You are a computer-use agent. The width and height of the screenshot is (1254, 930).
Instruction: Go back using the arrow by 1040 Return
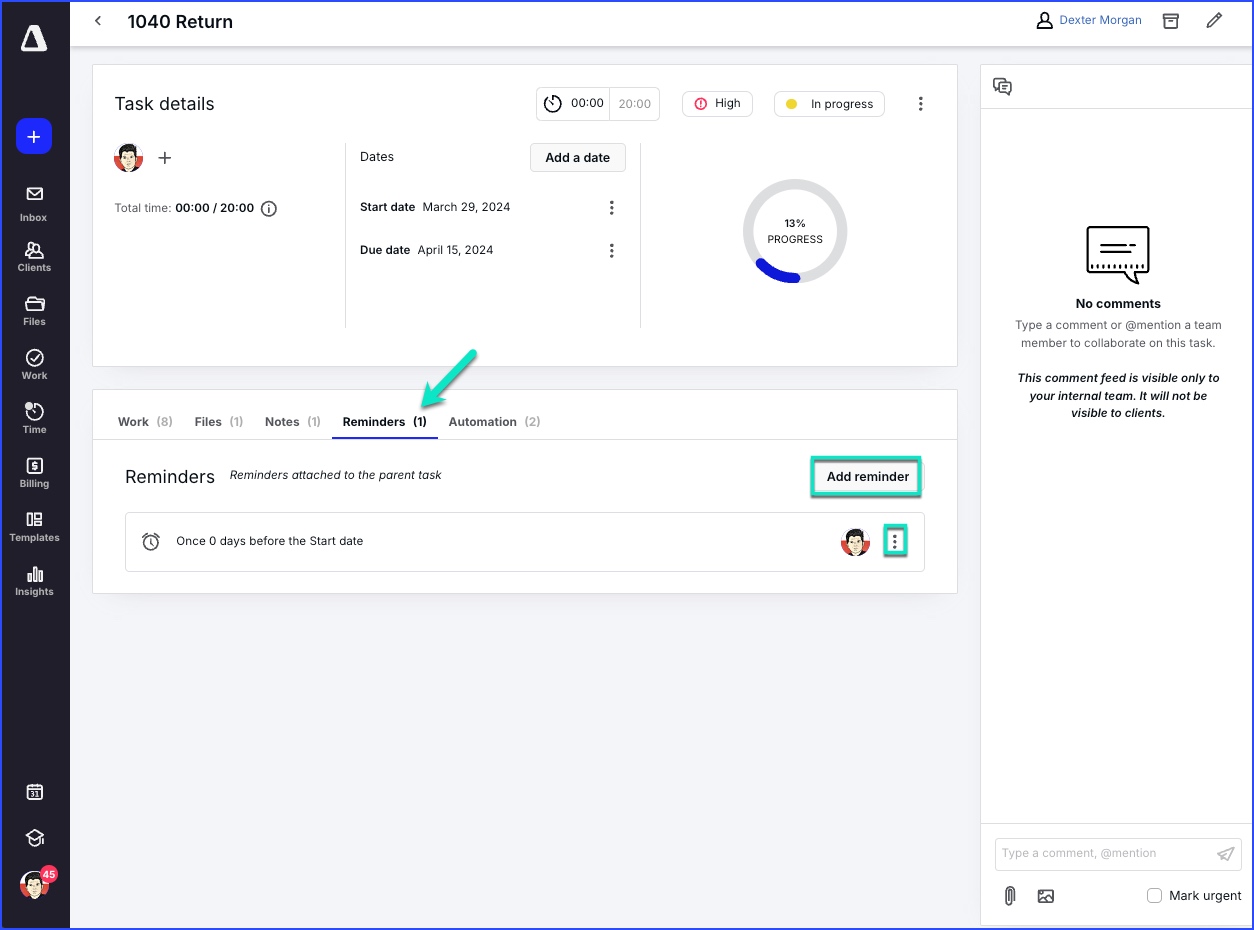tap(98, 21)
